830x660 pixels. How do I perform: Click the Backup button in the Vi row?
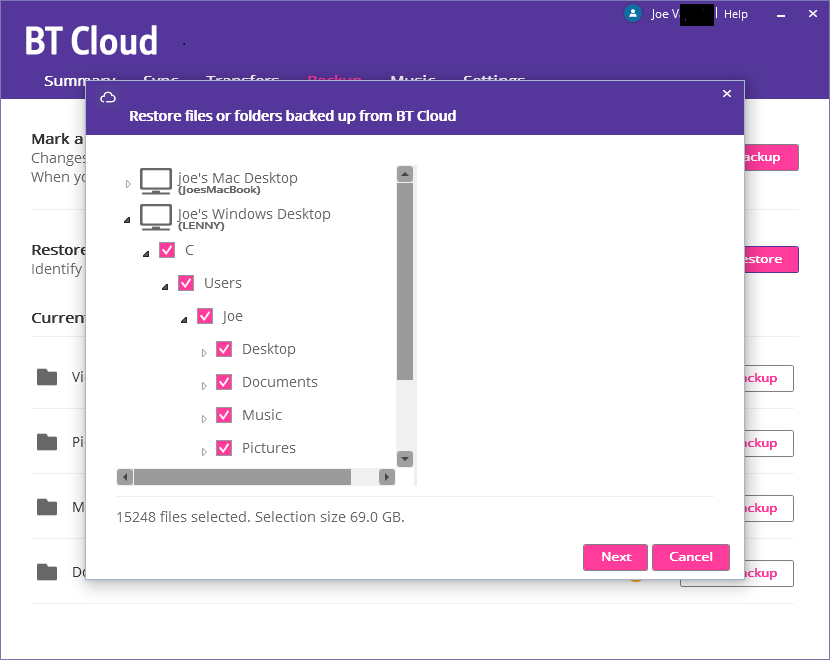pos(769,378)
